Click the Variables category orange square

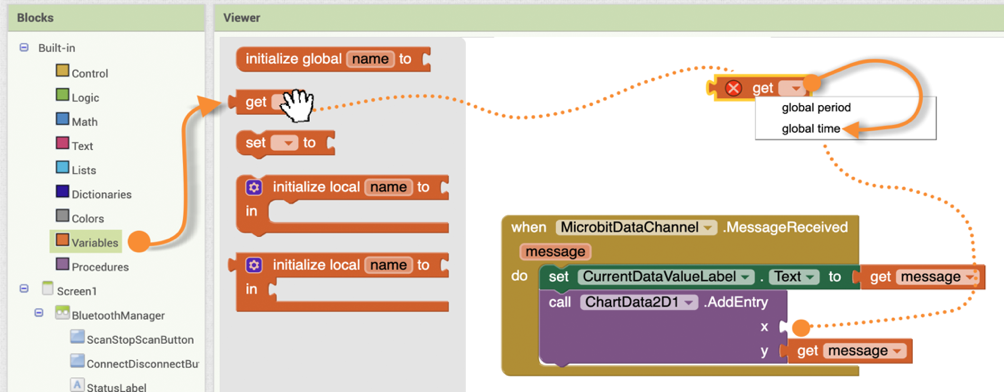[62, 240]
